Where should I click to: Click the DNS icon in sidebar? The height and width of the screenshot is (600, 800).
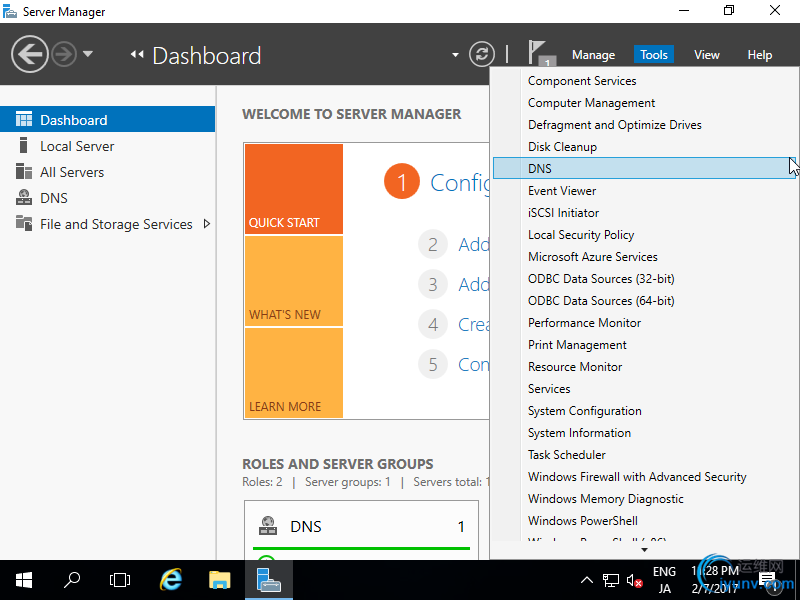click(x=23, y=197)
